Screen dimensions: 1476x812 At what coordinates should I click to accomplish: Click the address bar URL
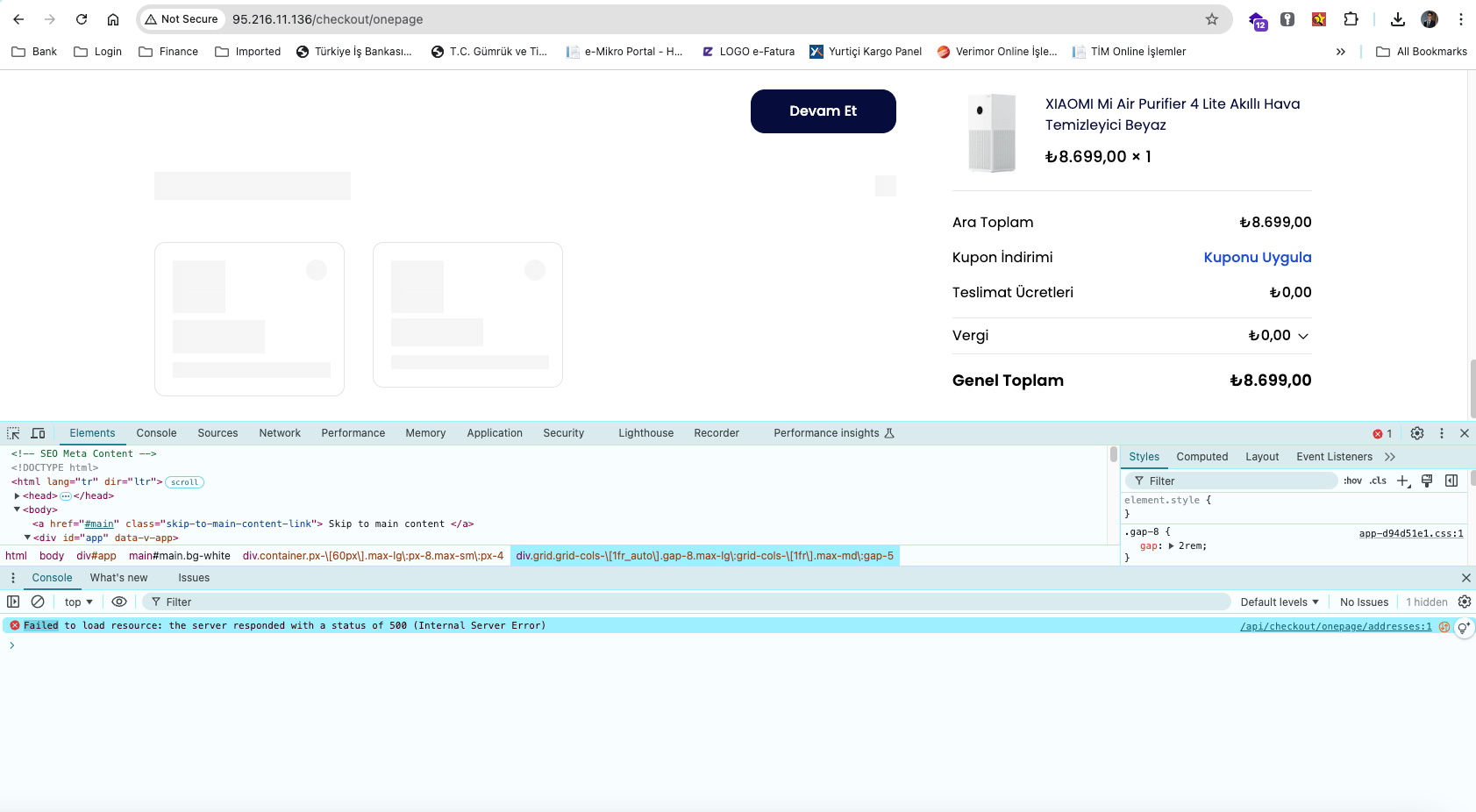327,19
